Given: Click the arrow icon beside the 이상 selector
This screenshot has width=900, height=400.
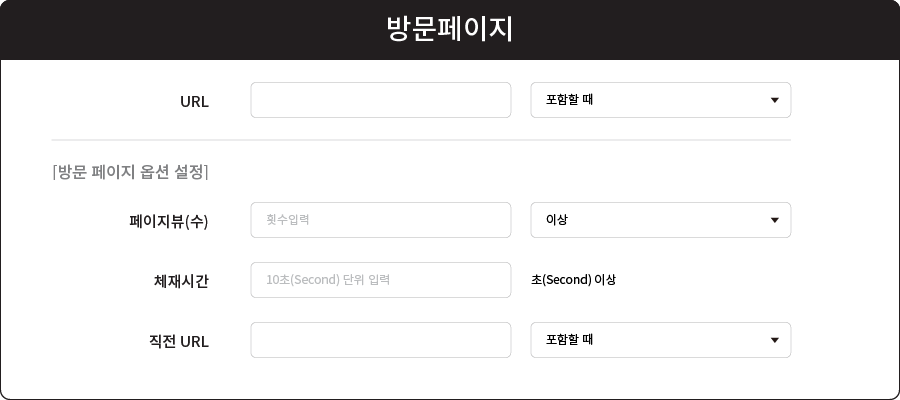Looking at the screenshot, I should [x=774, y=220].
